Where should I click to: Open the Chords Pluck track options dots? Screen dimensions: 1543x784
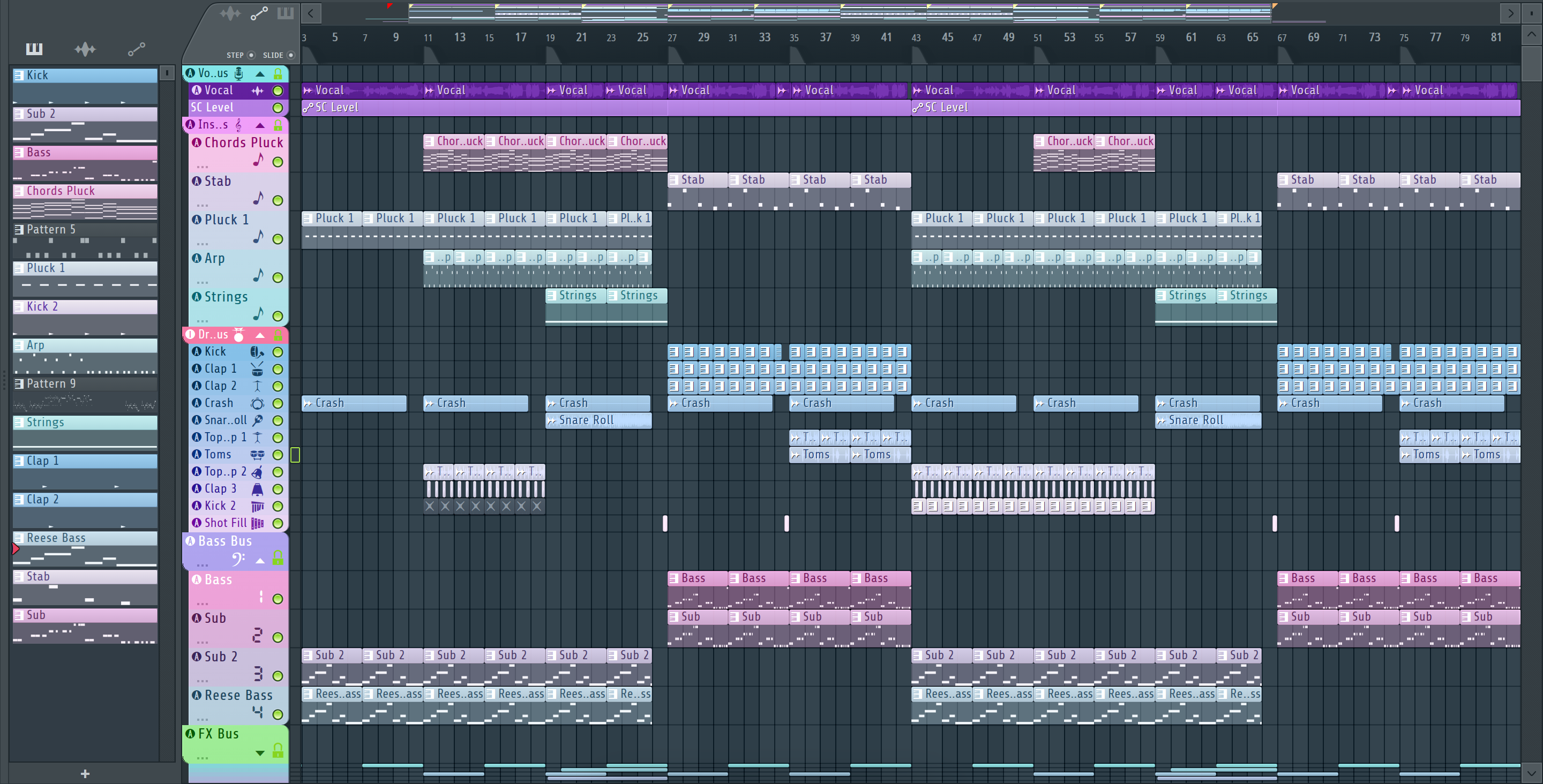pos(203,167)
